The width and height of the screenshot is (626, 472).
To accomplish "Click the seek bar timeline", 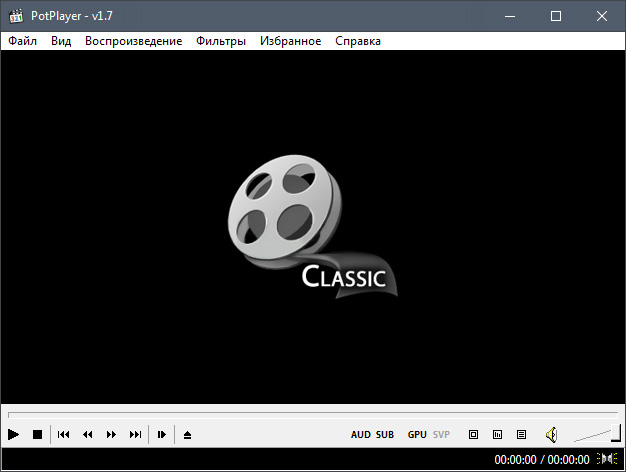I will coord(313,415).
